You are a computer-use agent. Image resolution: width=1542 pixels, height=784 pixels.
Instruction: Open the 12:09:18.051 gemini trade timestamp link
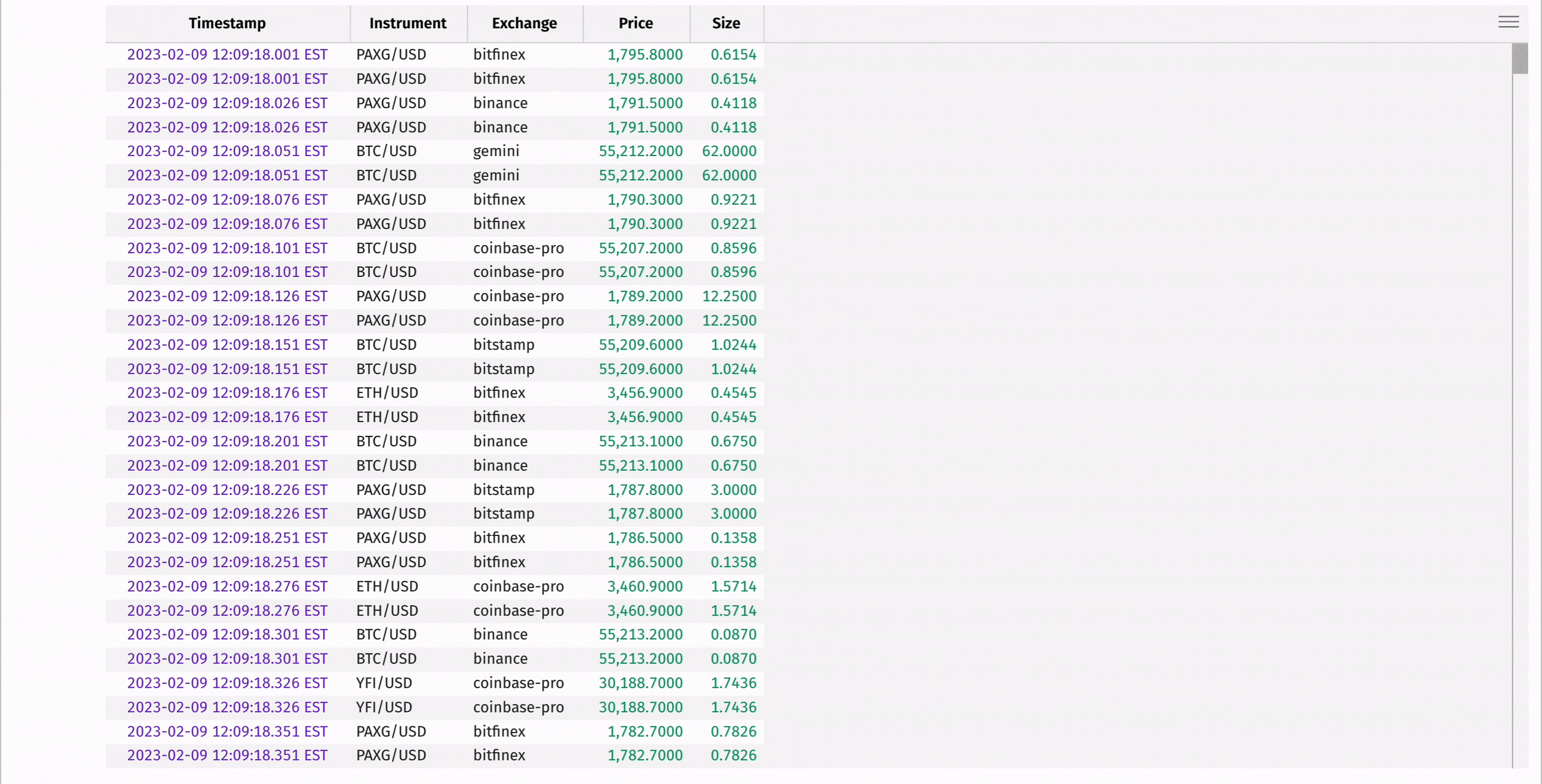click(x=227, y=151)
